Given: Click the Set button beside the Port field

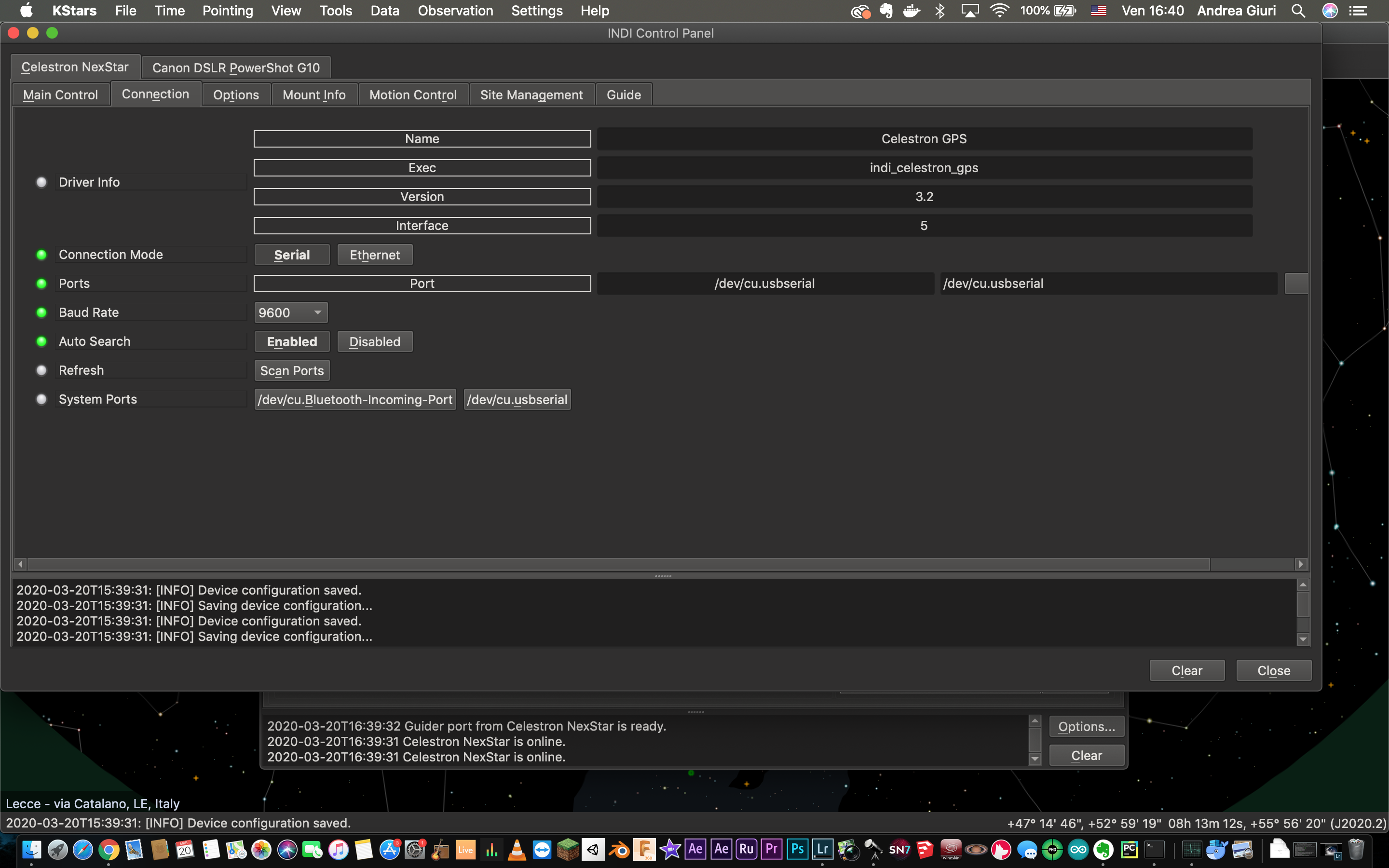Looking at the screenshot, I should coord(1296,284).
